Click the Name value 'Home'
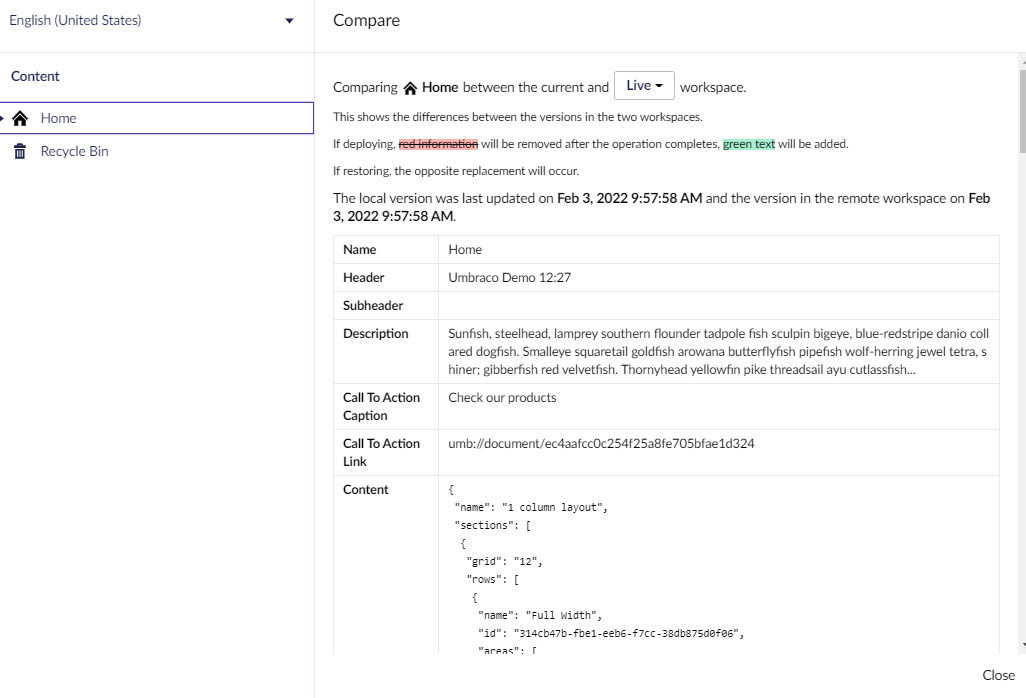The image size is (1026, 698). coord(465,249)
